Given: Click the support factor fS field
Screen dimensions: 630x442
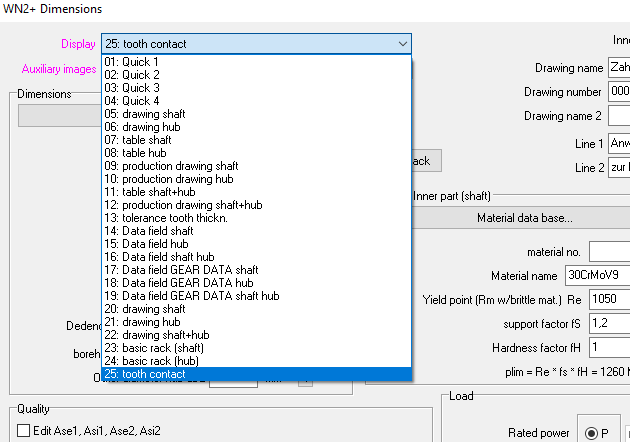Looking at the screenshot, I should pyautogui.click(x=596, y=325).
